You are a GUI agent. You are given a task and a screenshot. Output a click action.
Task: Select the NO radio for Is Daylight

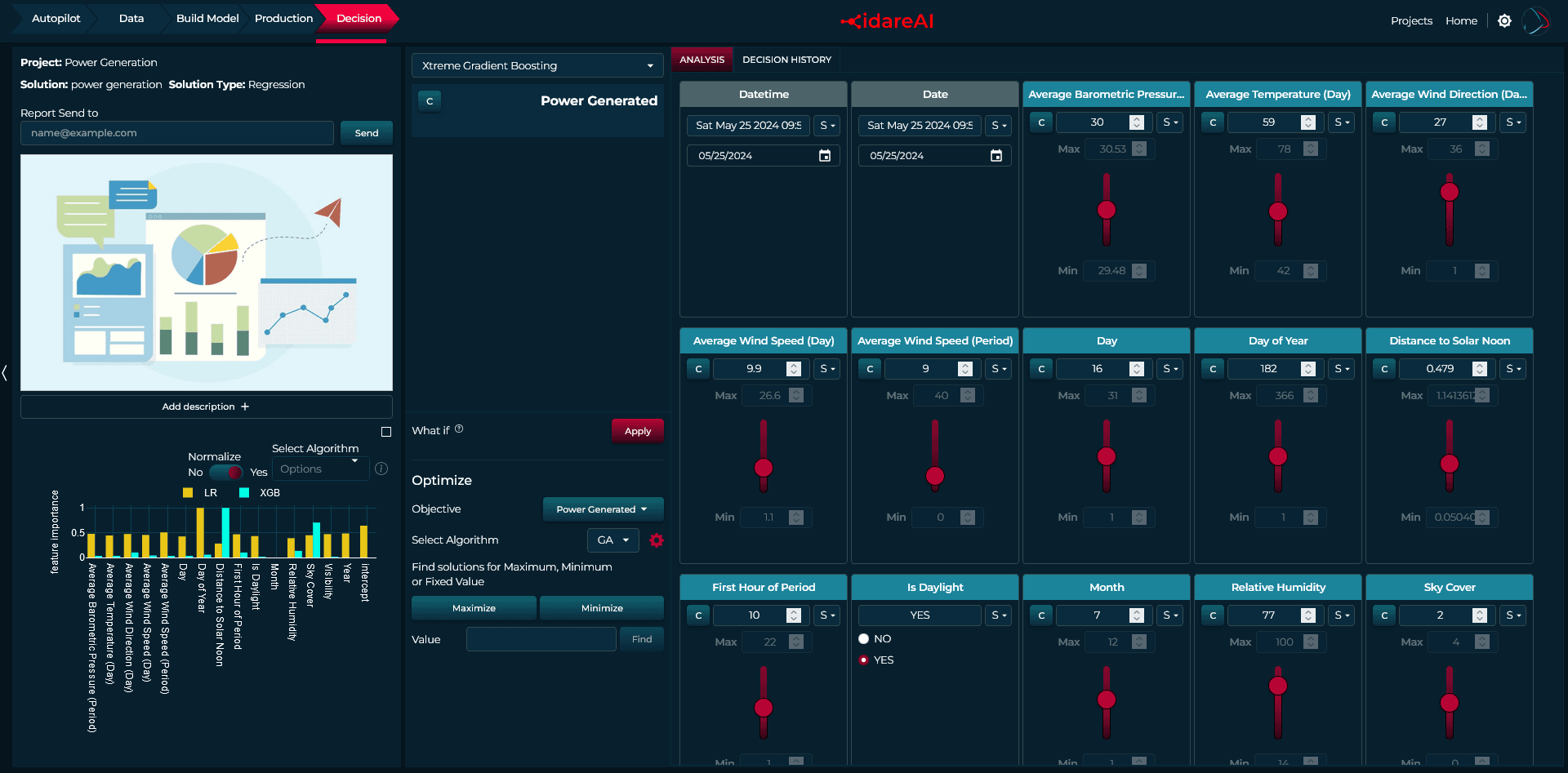click(864, 639)
